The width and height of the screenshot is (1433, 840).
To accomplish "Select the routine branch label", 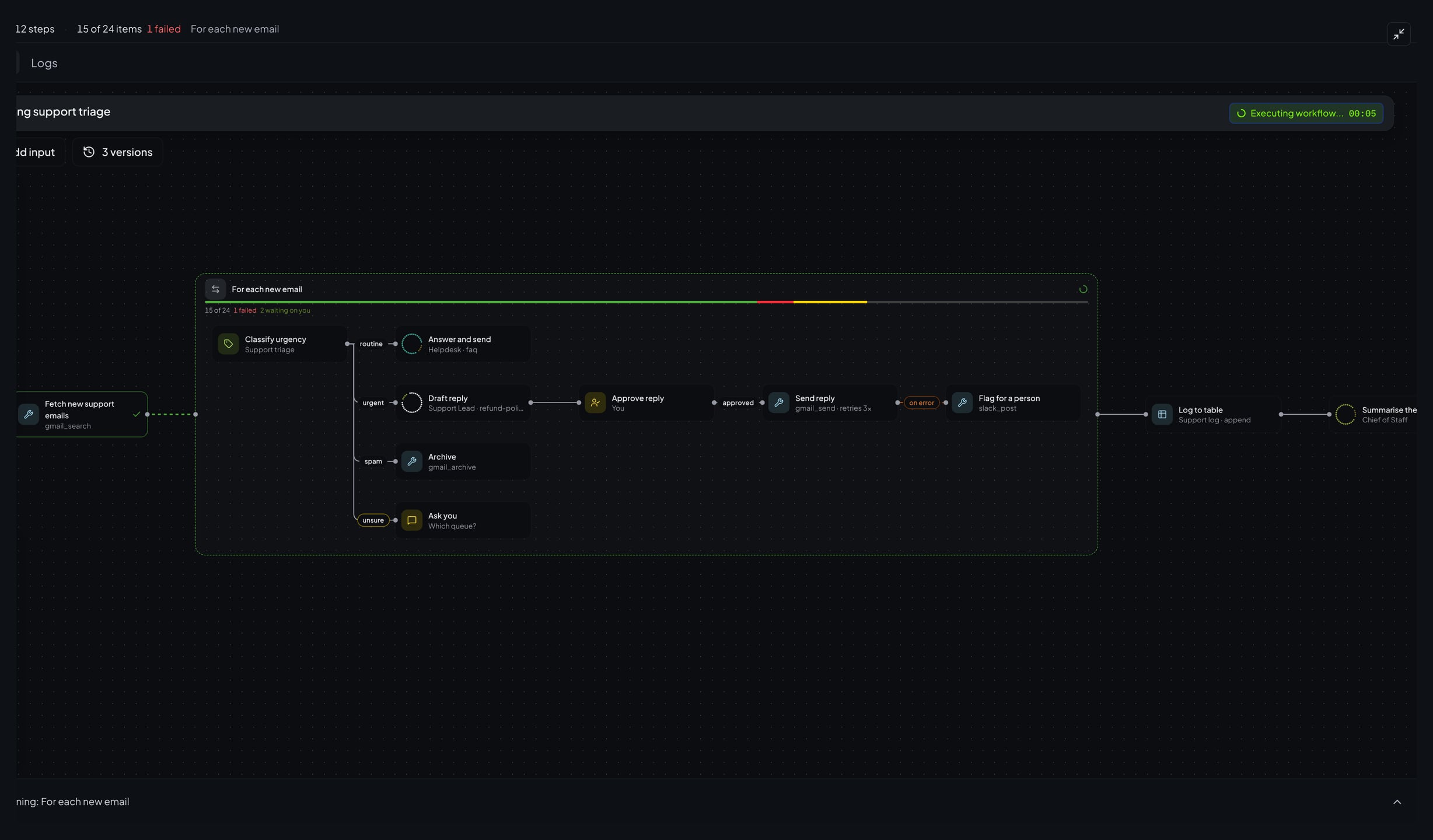I will pos(371,344).
